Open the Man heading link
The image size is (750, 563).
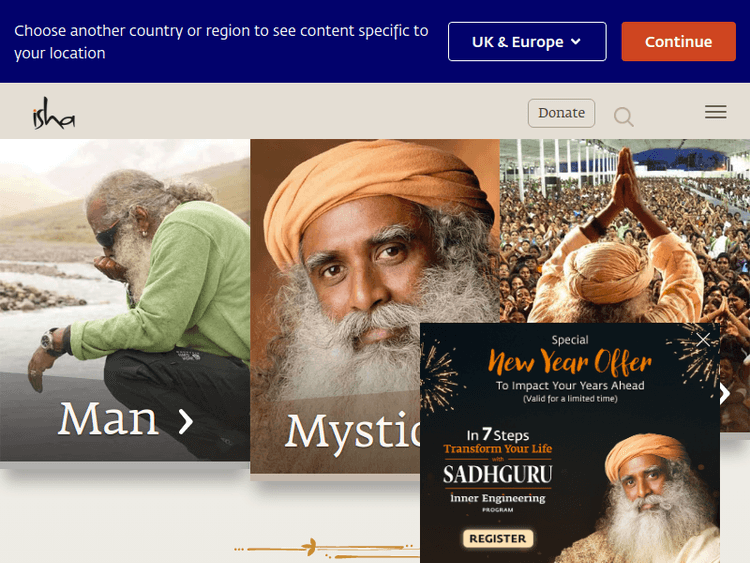(x=108, y=419)
